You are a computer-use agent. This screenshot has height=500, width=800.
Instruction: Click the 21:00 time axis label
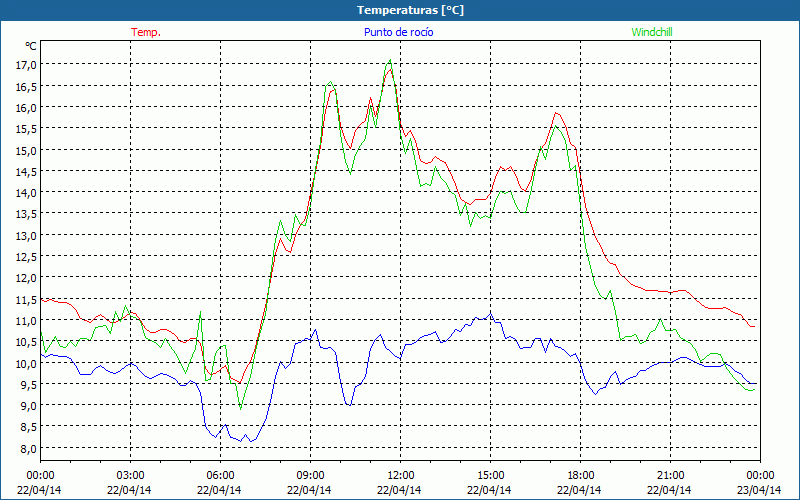tap(670, 476)
